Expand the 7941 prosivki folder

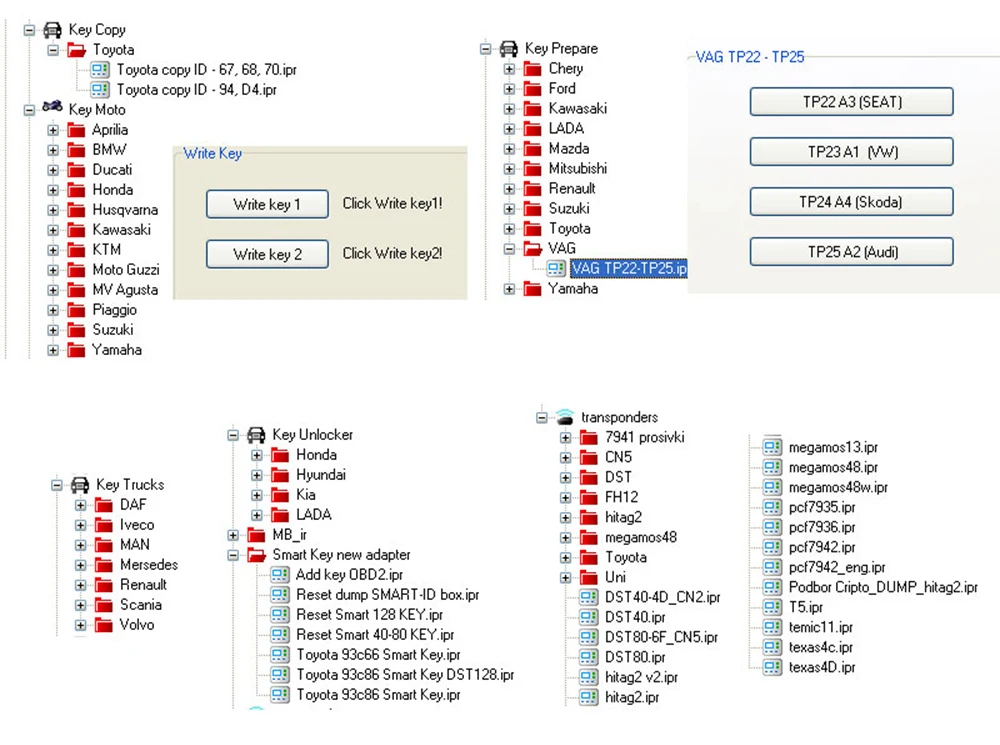(x=565, y=438)
